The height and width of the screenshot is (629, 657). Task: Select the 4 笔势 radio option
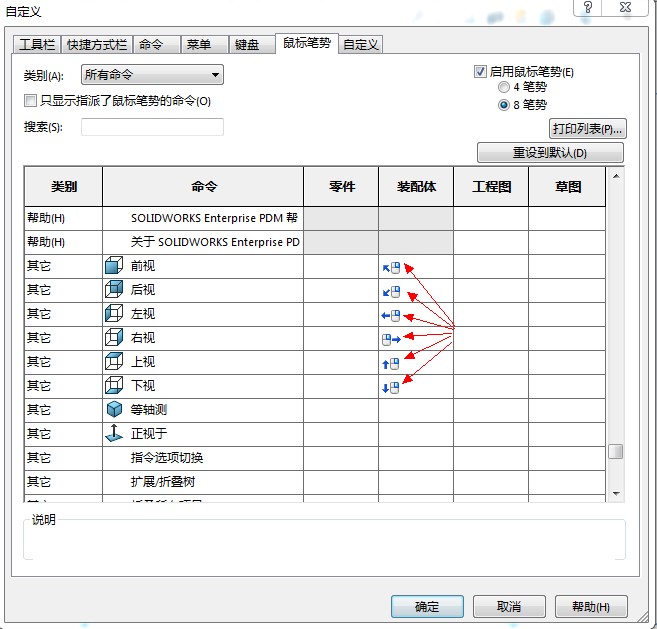click(x=504, y=87)
